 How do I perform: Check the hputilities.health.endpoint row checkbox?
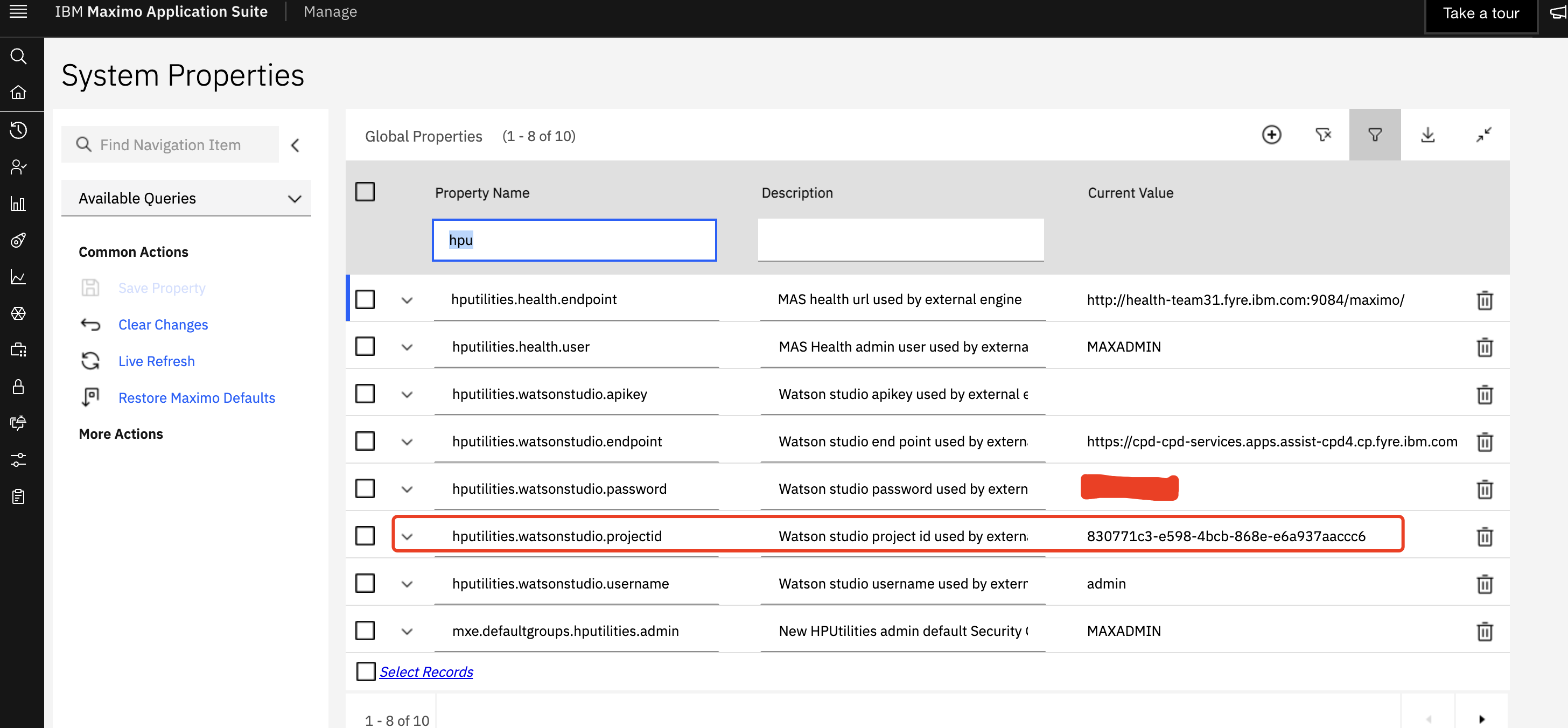point(365,299)
